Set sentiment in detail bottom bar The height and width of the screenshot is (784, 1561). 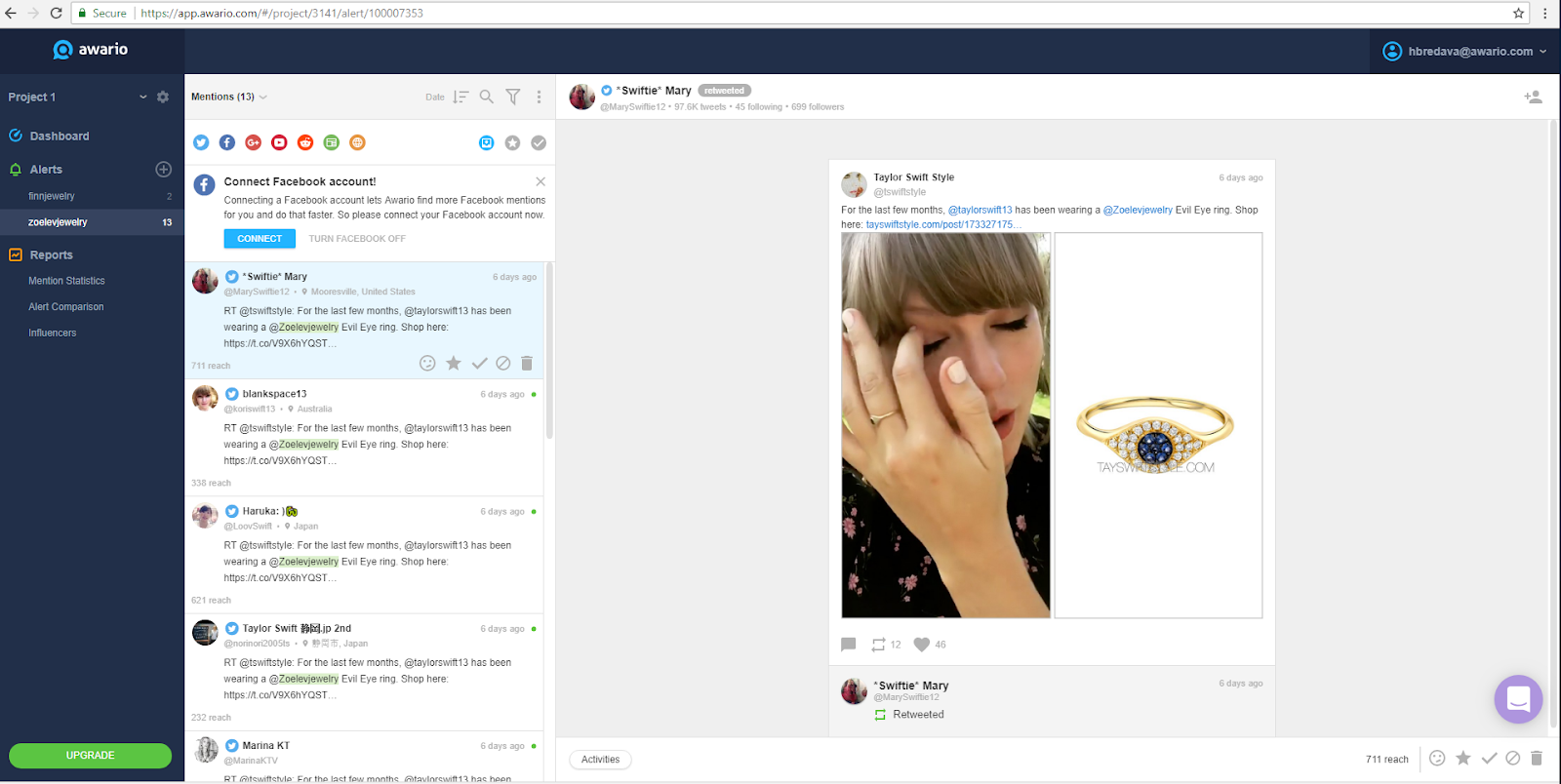(x=1437, y=758)
